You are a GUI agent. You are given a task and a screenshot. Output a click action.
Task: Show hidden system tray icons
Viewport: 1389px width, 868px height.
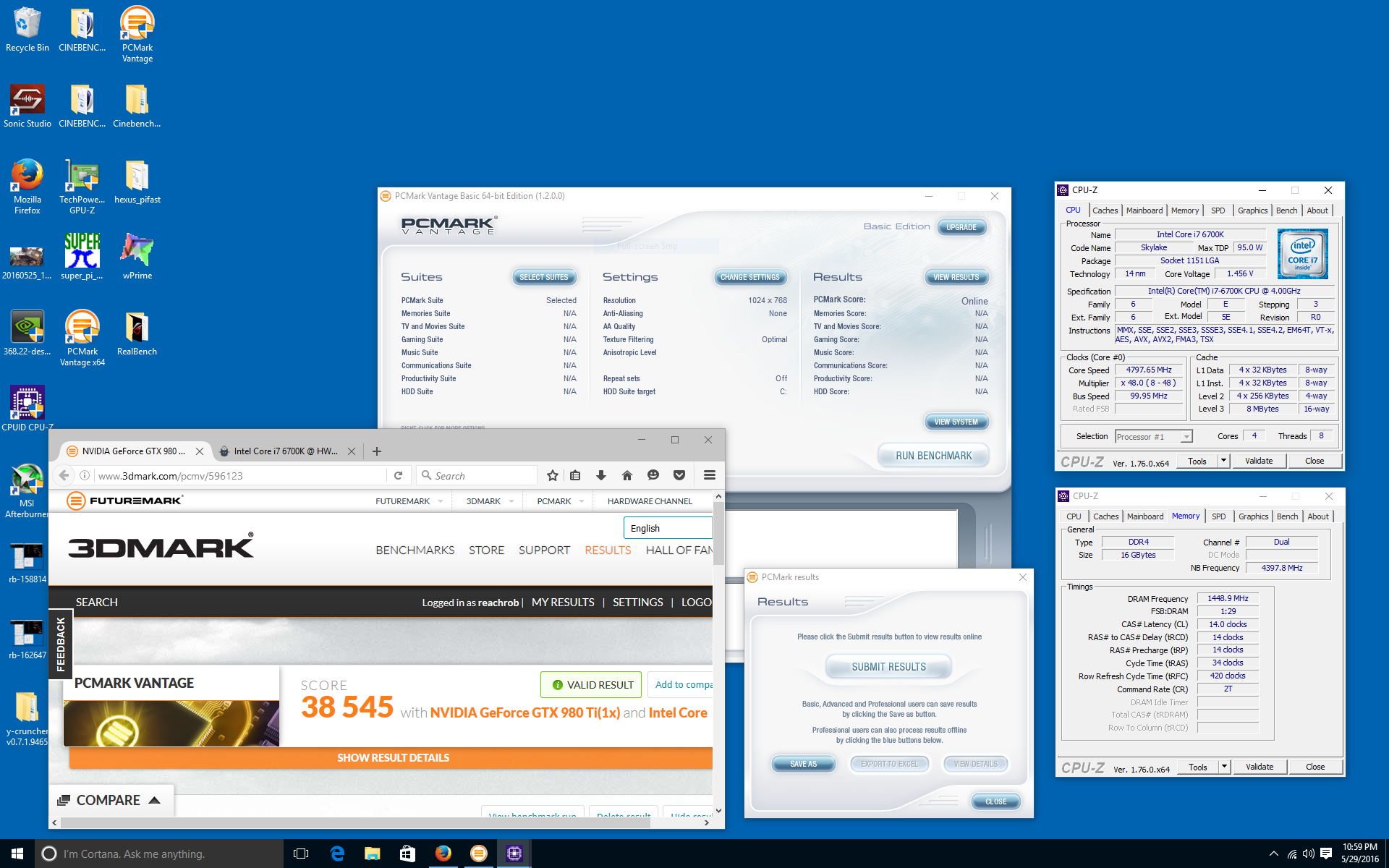pyautogui.click(x=1273, y=854)
